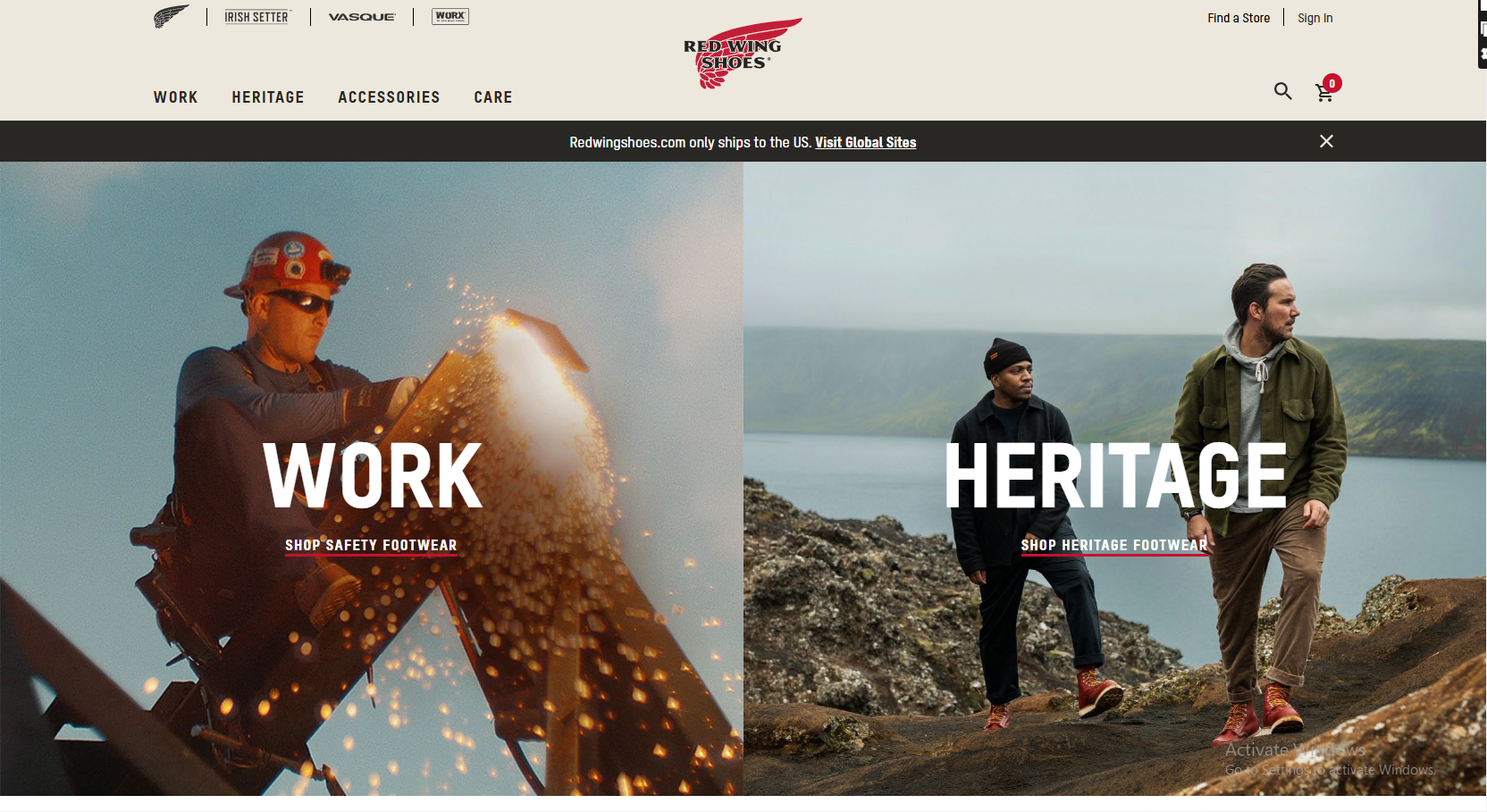Viewport: 1487px width, 812px height.
Task: Click the Find a Store link
Action: (1239, 18)
